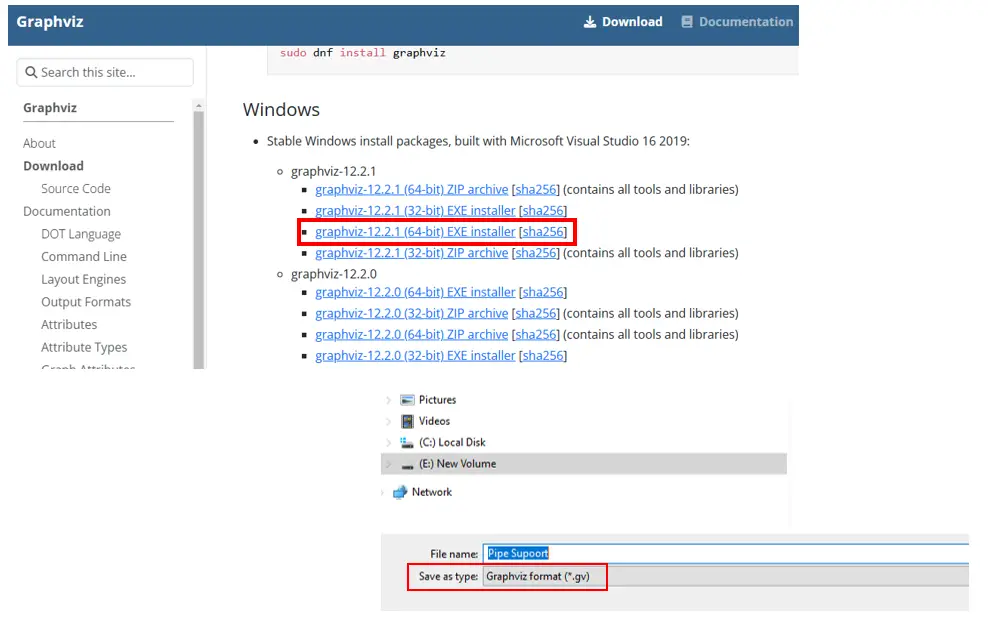Expand the Pictures tree node

[388, 400]
